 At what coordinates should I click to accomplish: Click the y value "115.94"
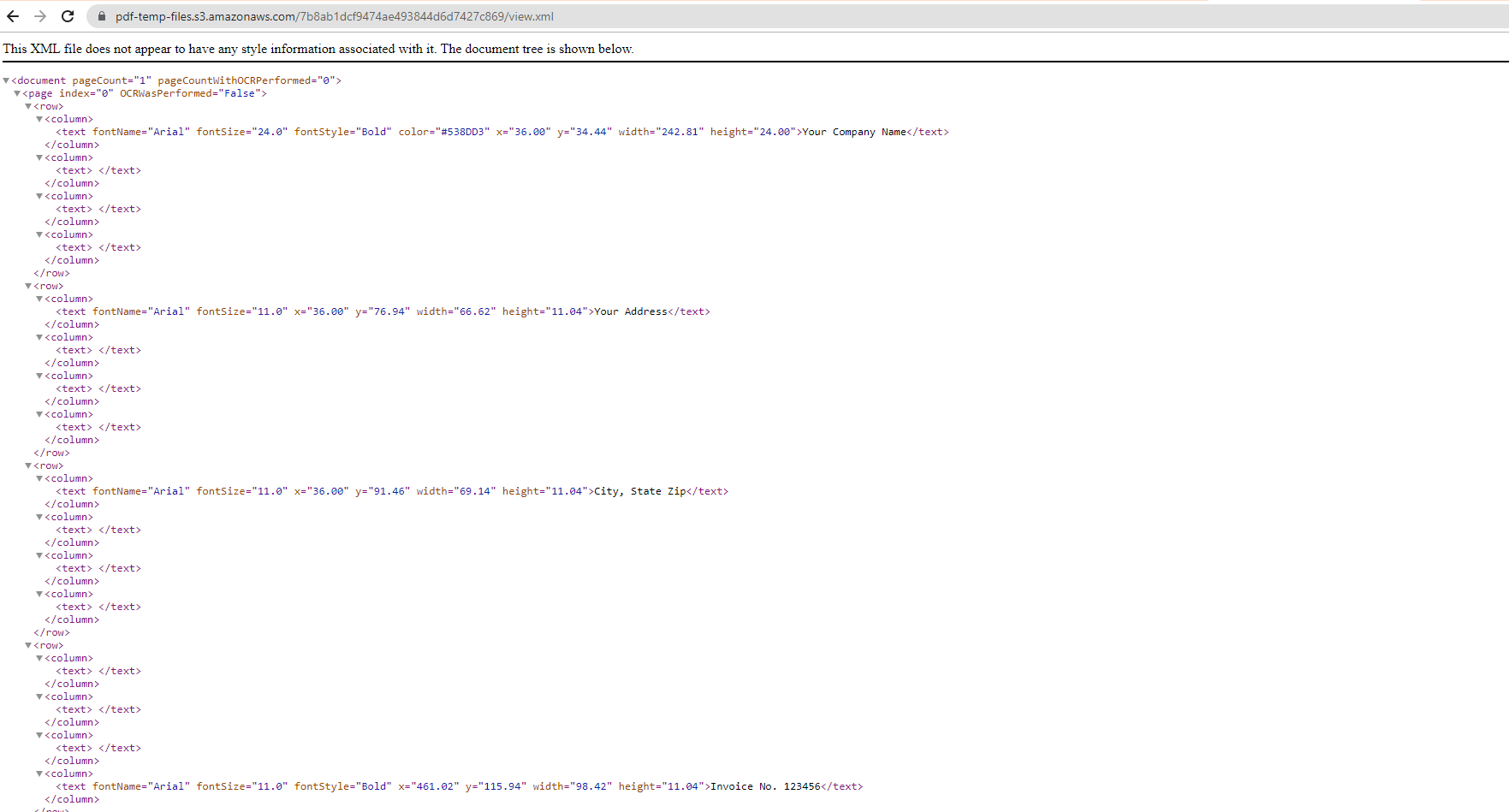(x=502, y=786)
